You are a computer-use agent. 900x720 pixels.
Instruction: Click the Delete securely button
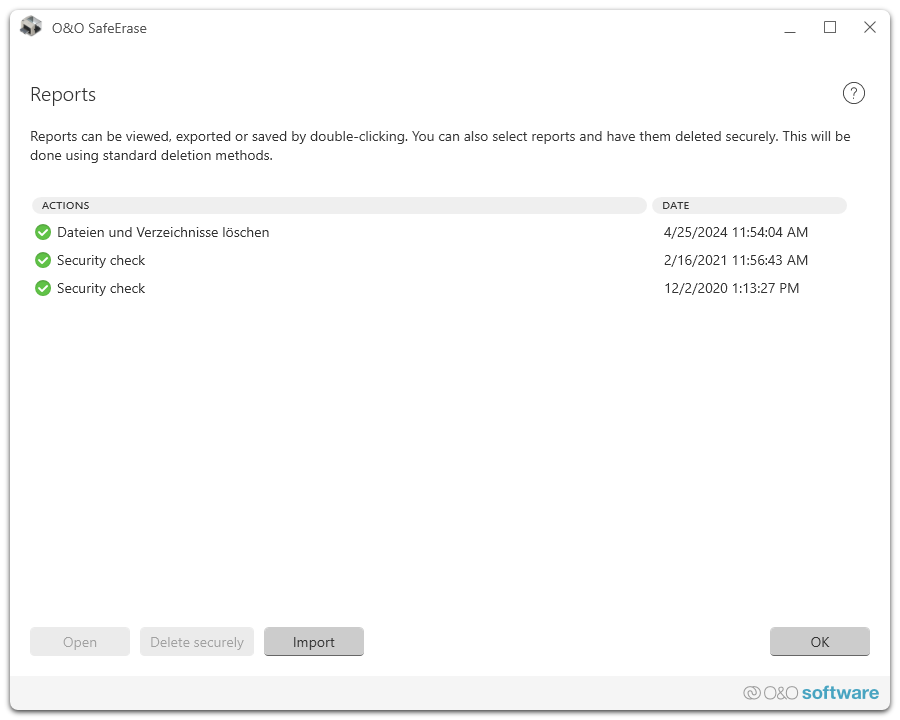coord(197,642)
